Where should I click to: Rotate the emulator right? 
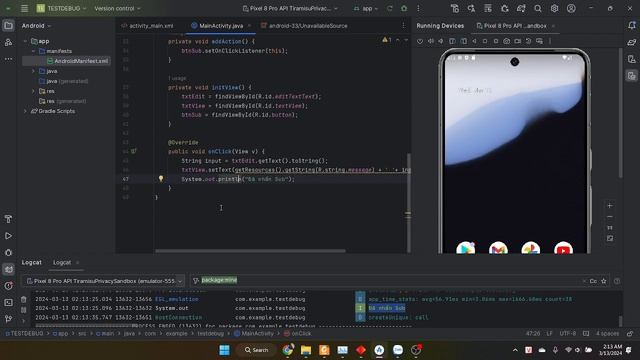pos(464,41)
